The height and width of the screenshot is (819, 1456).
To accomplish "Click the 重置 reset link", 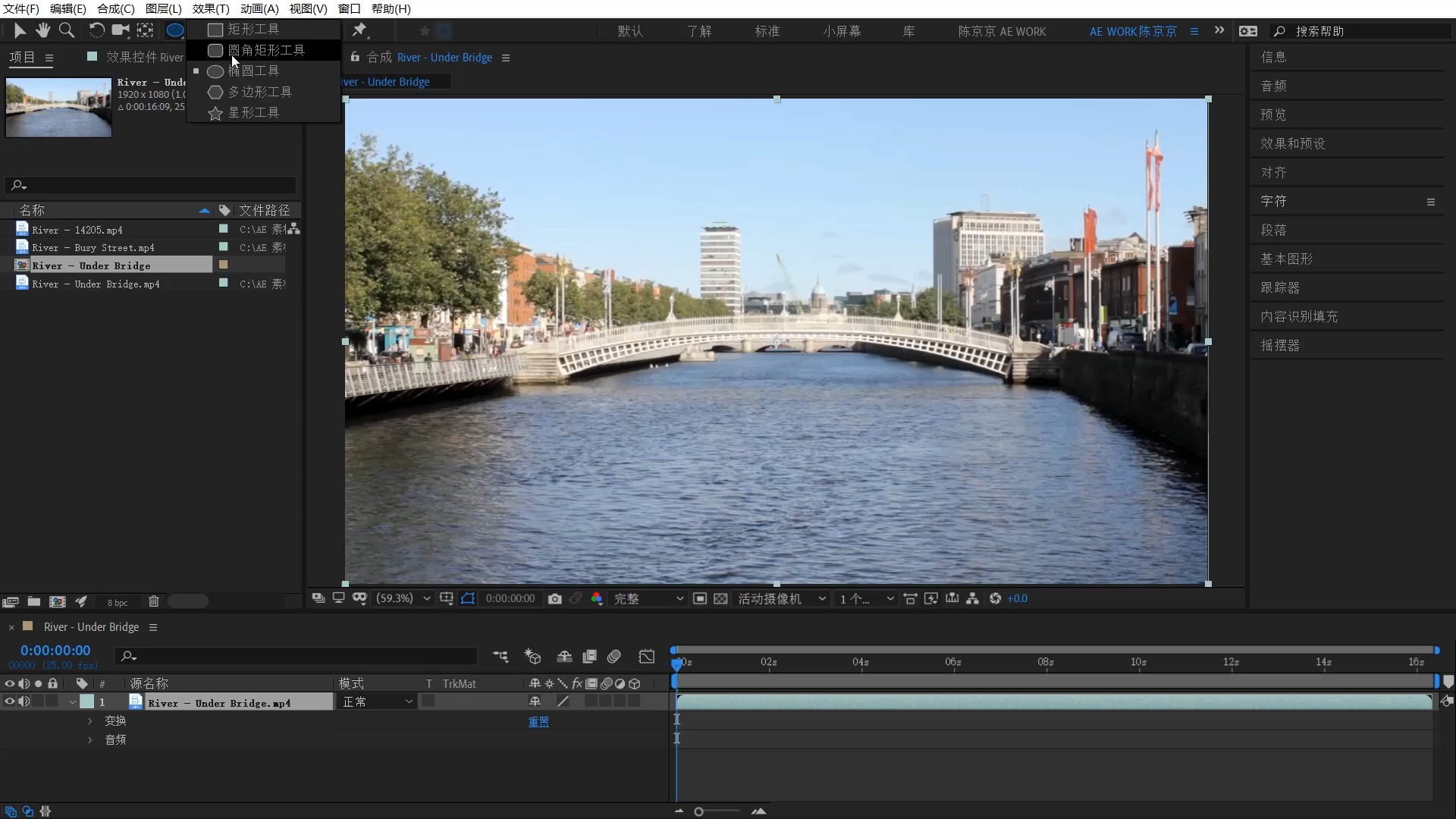I will 538,722.
